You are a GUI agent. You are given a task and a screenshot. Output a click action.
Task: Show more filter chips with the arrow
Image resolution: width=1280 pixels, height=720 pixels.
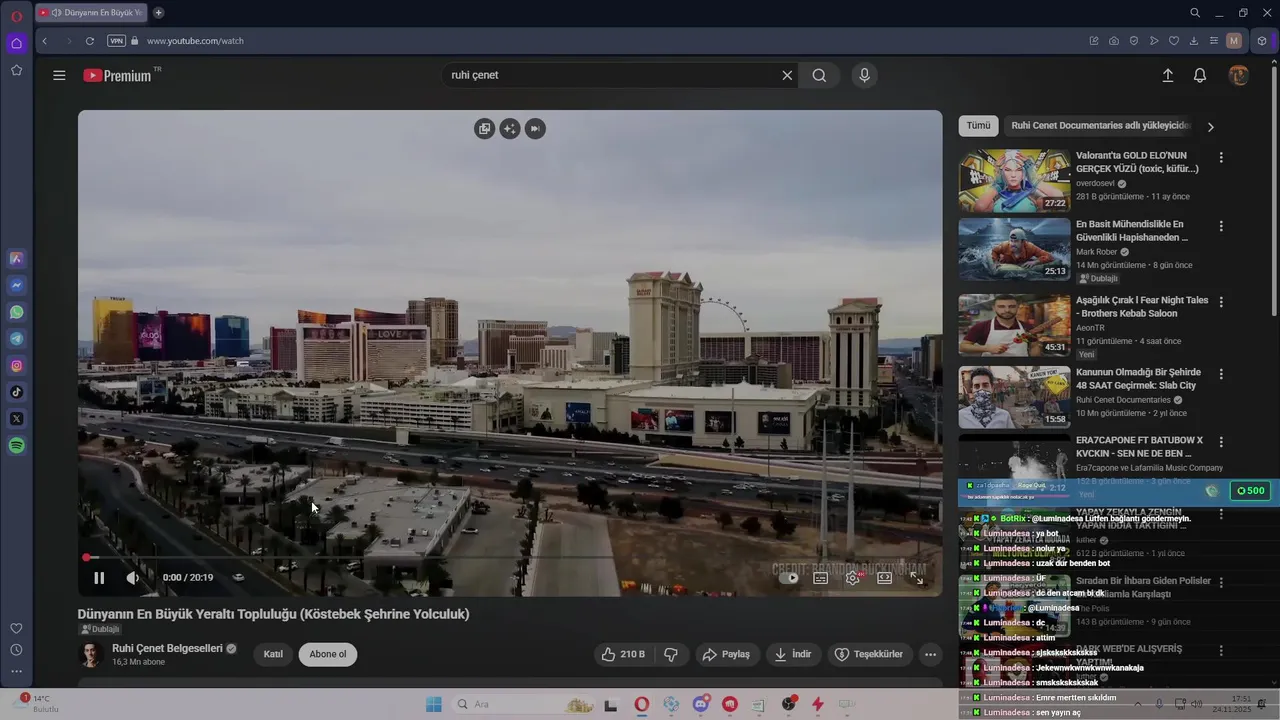1210,127
